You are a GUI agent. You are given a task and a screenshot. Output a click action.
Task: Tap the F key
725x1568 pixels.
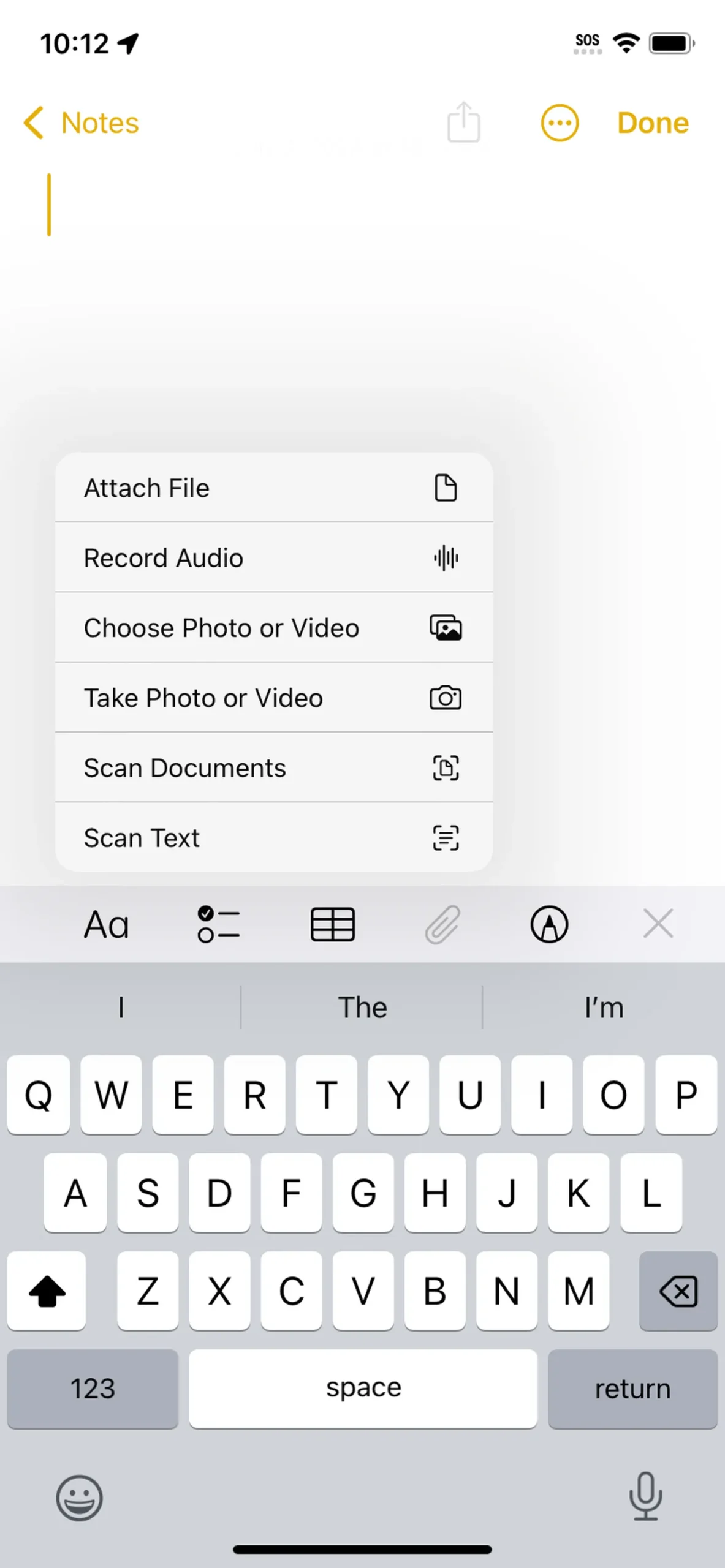[290, 1193]
